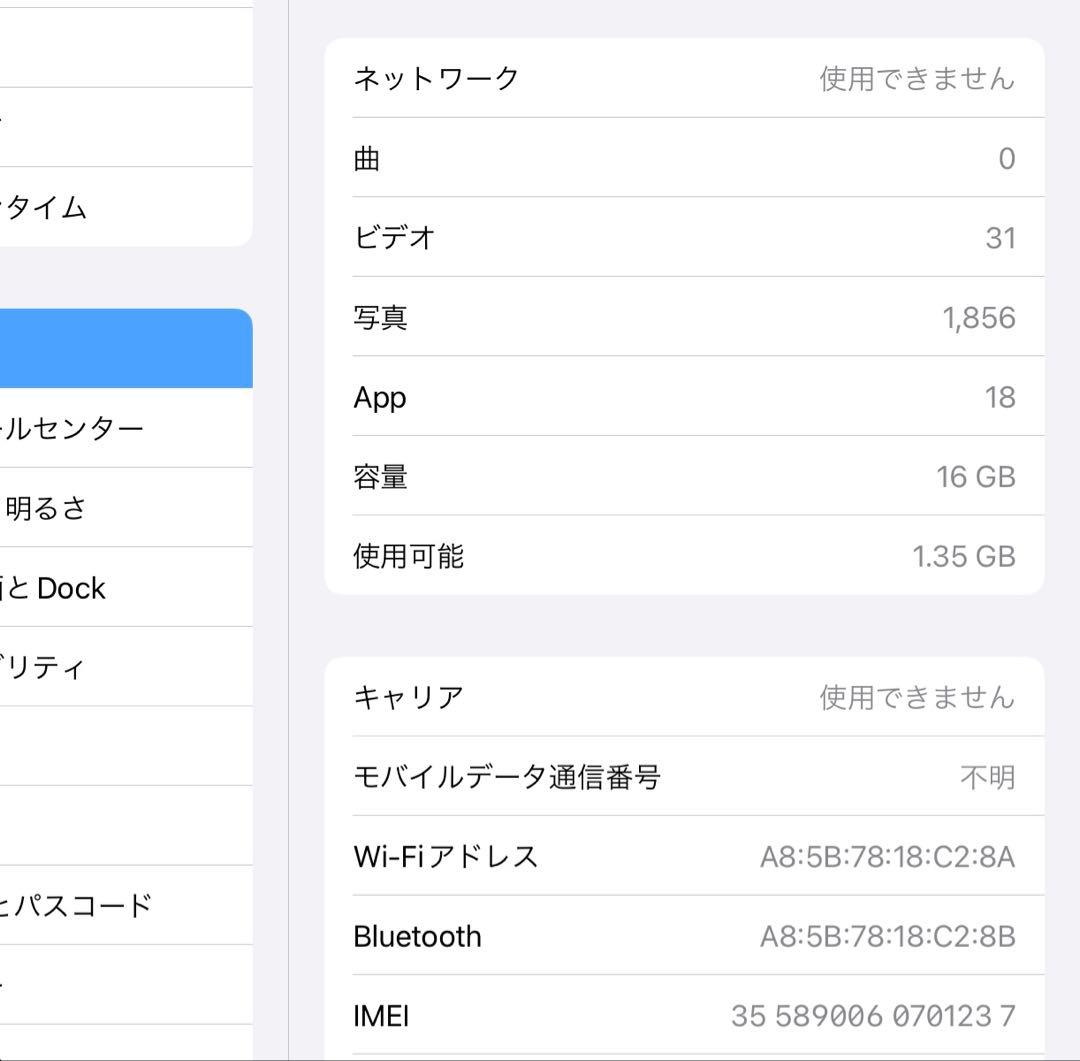
Task: Click the モバイルデータ通信番号 row
Action: (685, 777)
